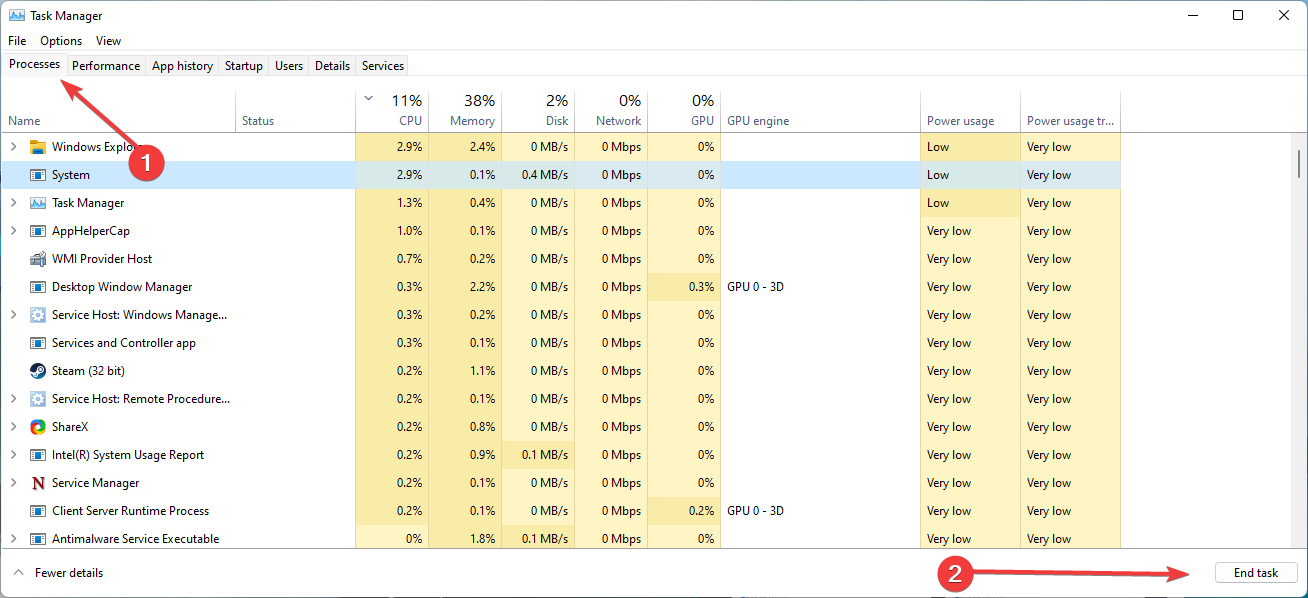Open the View menu
The image size is (1308, 598).
pos(108,41)
